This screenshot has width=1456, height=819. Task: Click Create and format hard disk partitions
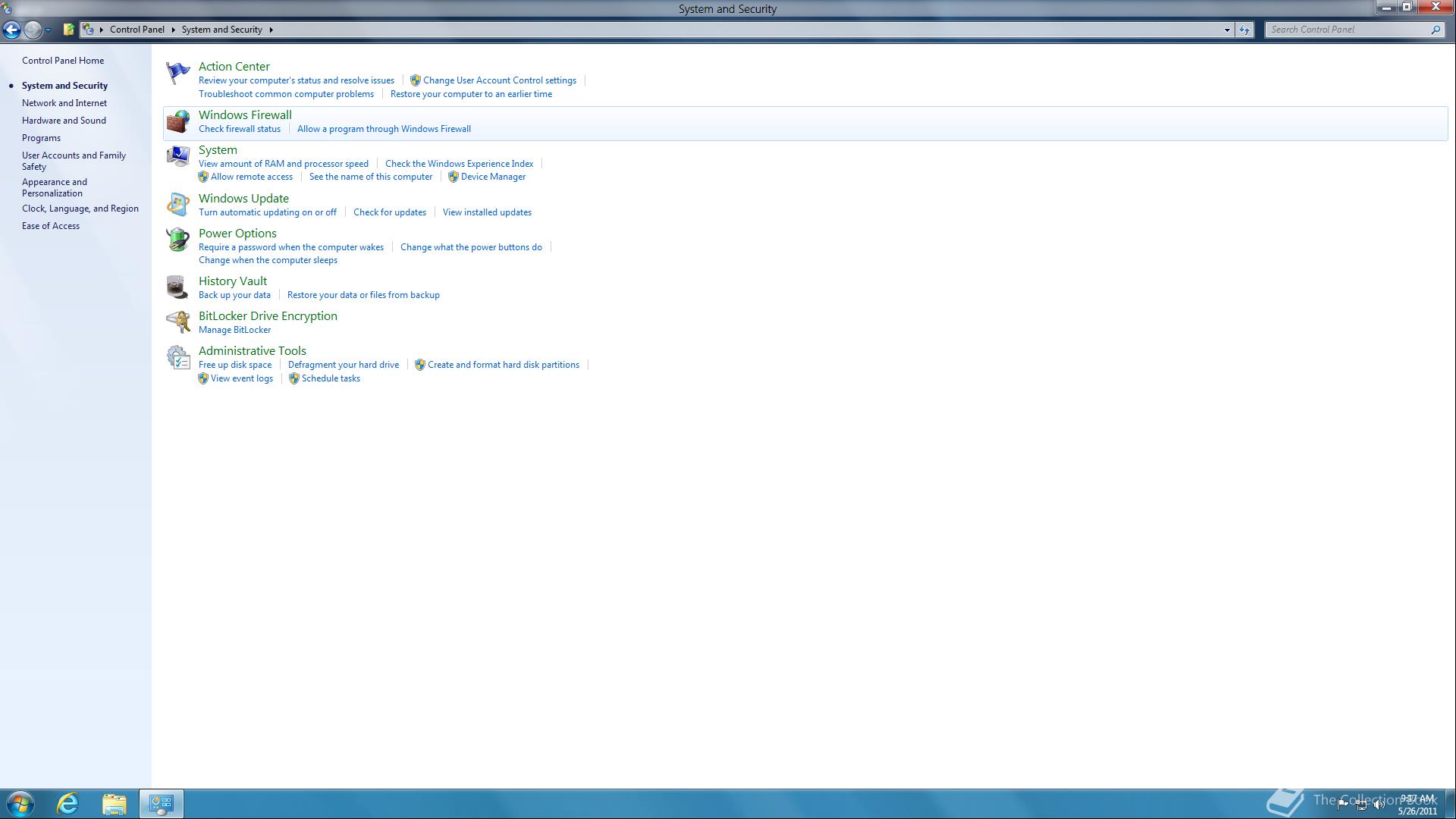pyautogui.click(x=503, y=365)
